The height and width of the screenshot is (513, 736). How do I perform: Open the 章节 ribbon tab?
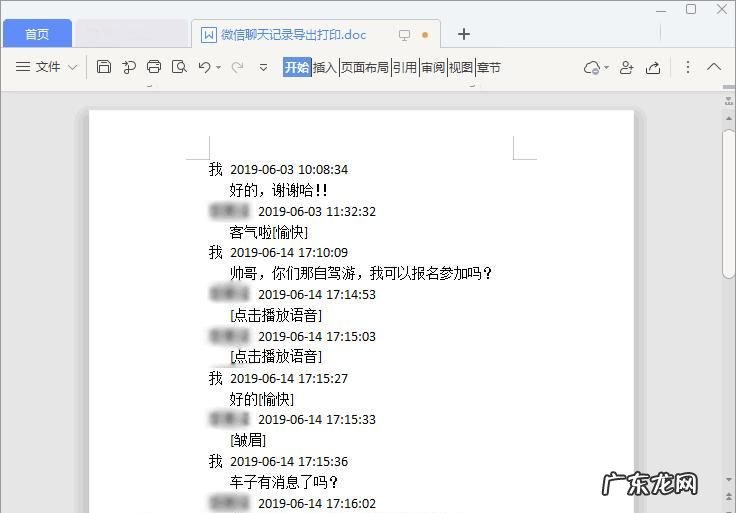pos(489,68)
